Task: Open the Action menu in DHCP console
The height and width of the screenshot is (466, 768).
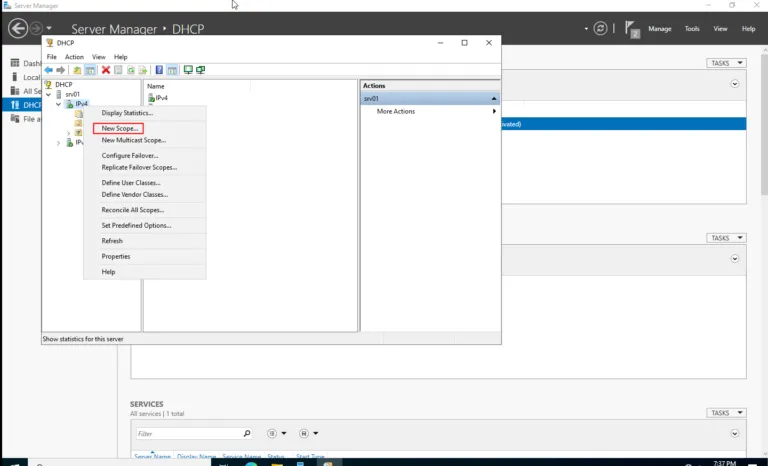Action: pos(74,57)
